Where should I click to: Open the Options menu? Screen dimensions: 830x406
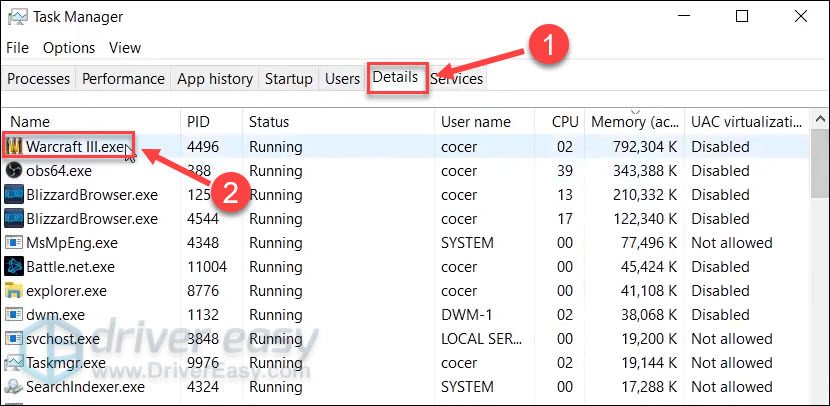[x=69, y=48]
